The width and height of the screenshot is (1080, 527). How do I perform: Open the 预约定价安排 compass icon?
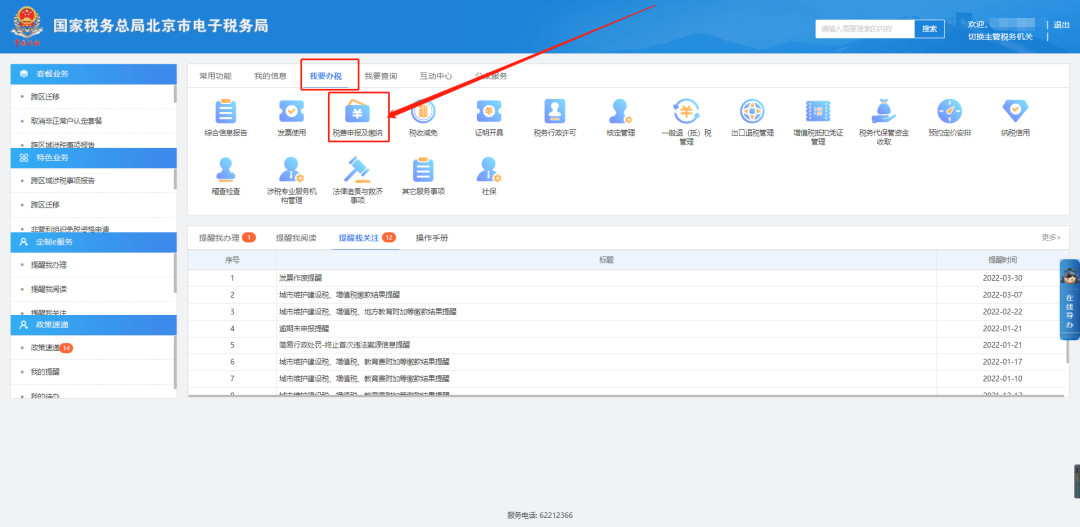tap(949, 111)
